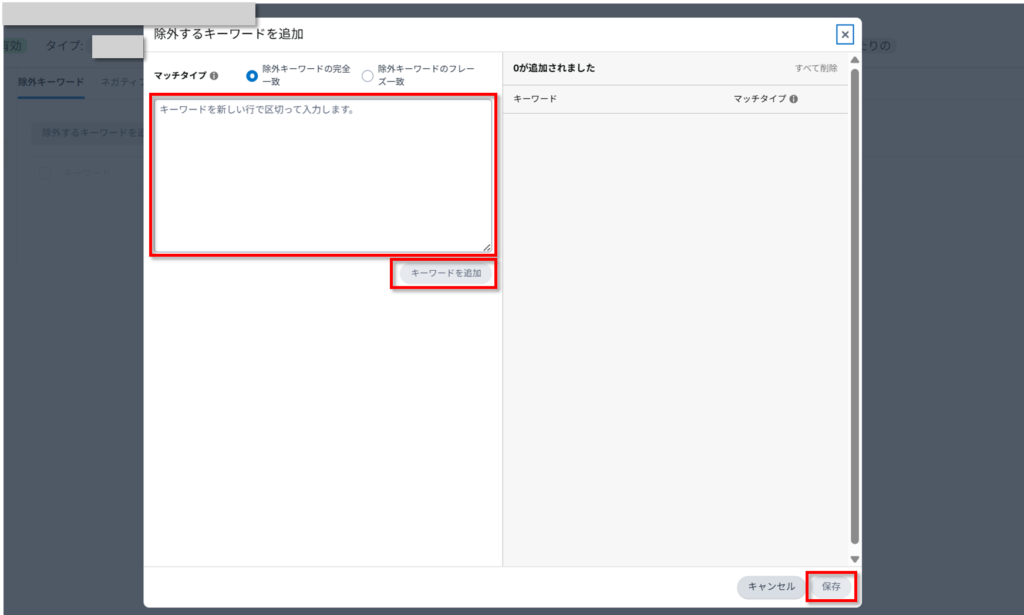
Task: Click scrollbar up arrow in dialog
Action: [x=854, y=61]
